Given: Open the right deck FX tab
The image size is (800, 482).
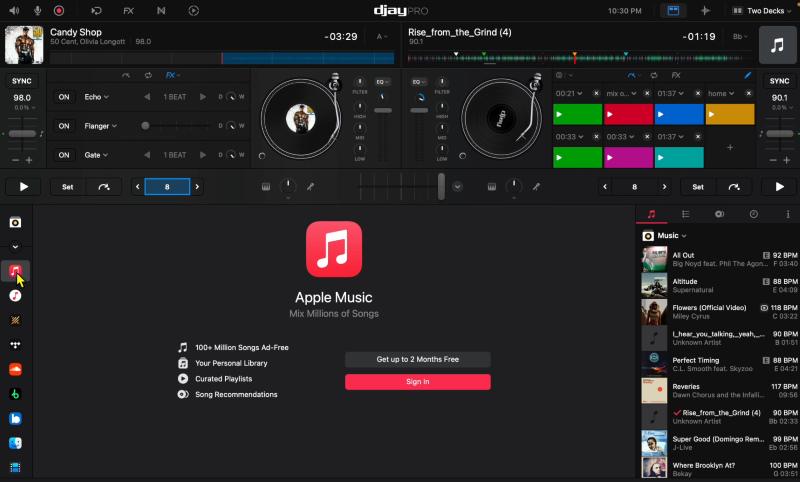Looking at the screenshot, I should pyautogui.click(x=676, y=75).
